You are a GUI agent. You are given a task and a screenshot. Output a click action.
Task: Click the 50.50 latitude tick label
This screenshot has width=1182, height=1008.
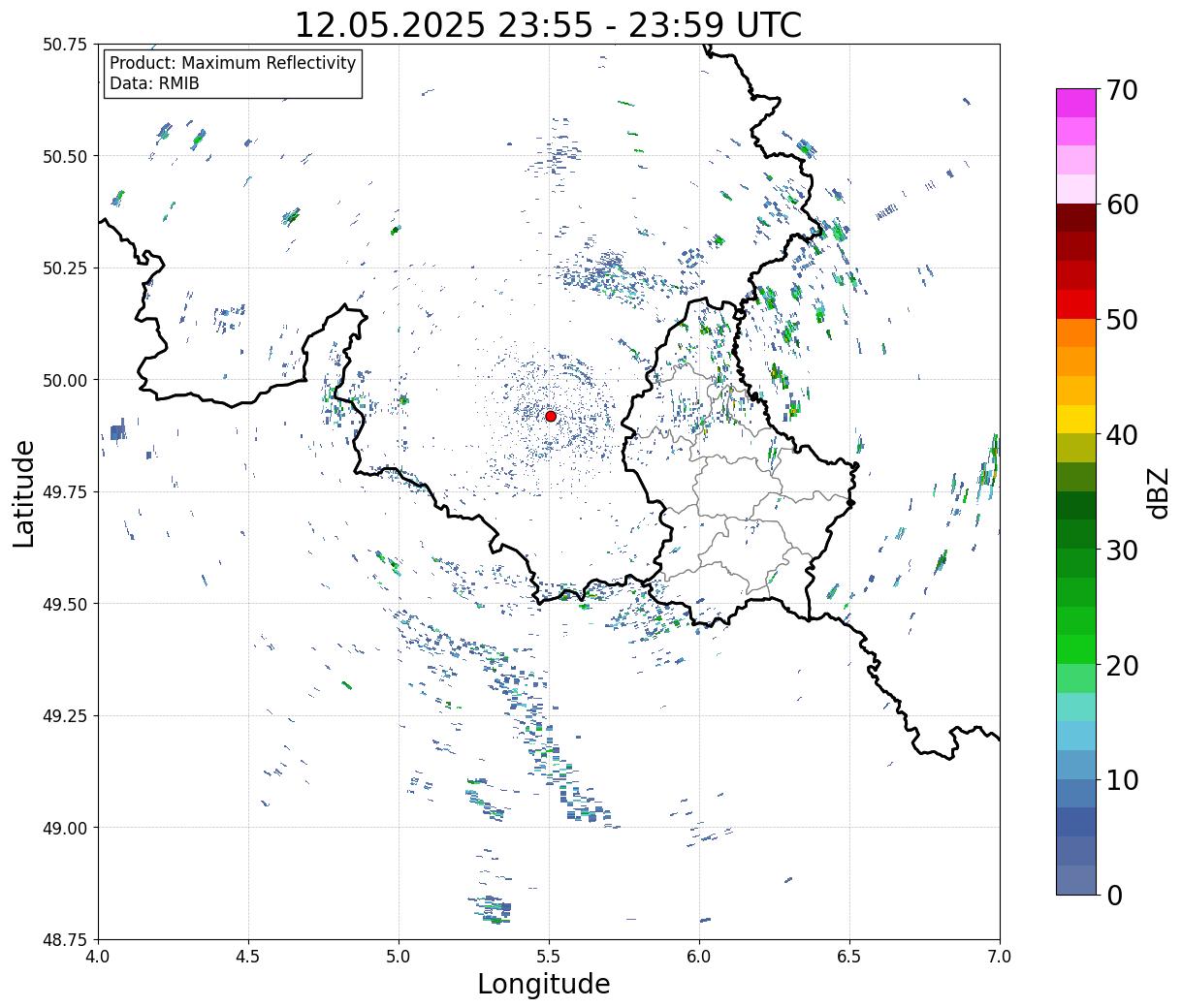click(65, 156)
